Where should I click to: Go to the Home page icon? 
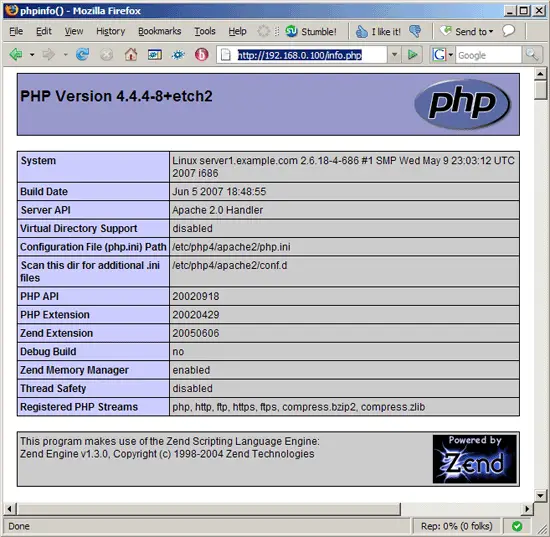(x=131, y=55)
